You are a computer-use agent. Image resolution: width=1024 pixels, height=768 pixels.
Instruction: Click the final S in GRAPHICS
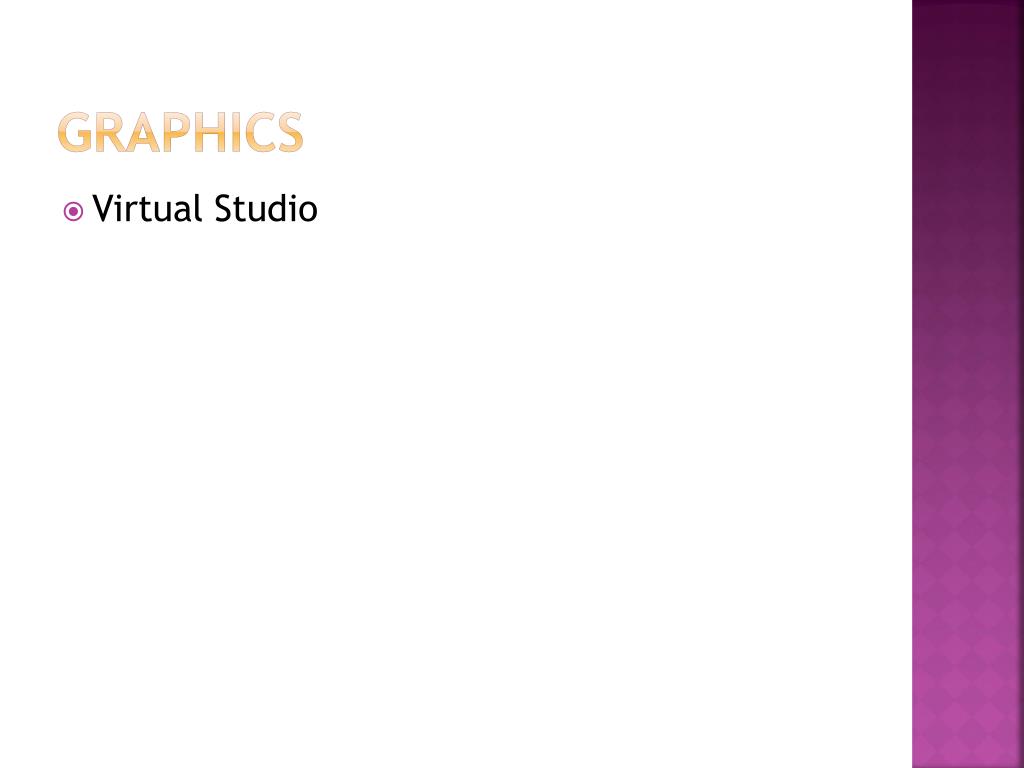[291, 132]
